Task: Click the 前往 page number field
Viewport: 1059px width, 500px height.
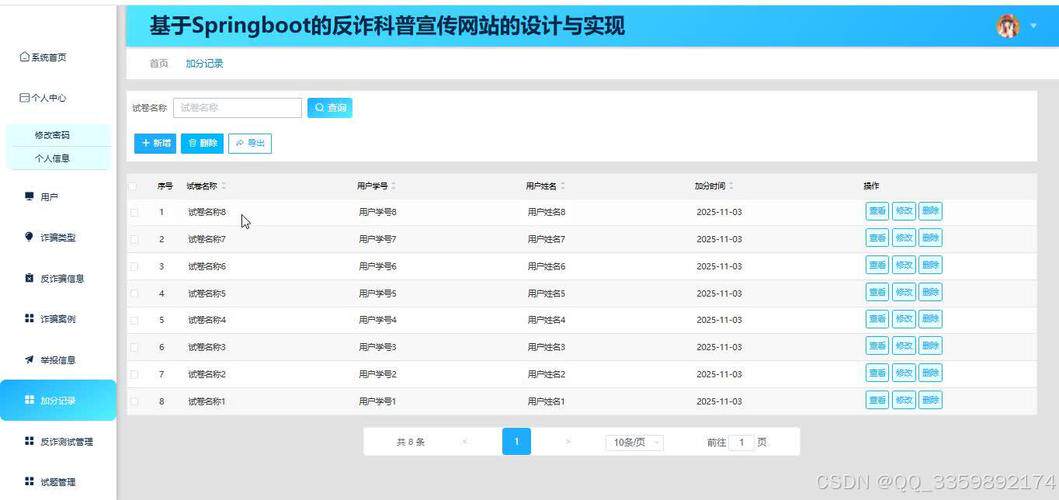Action: click(x=742, y=443)
